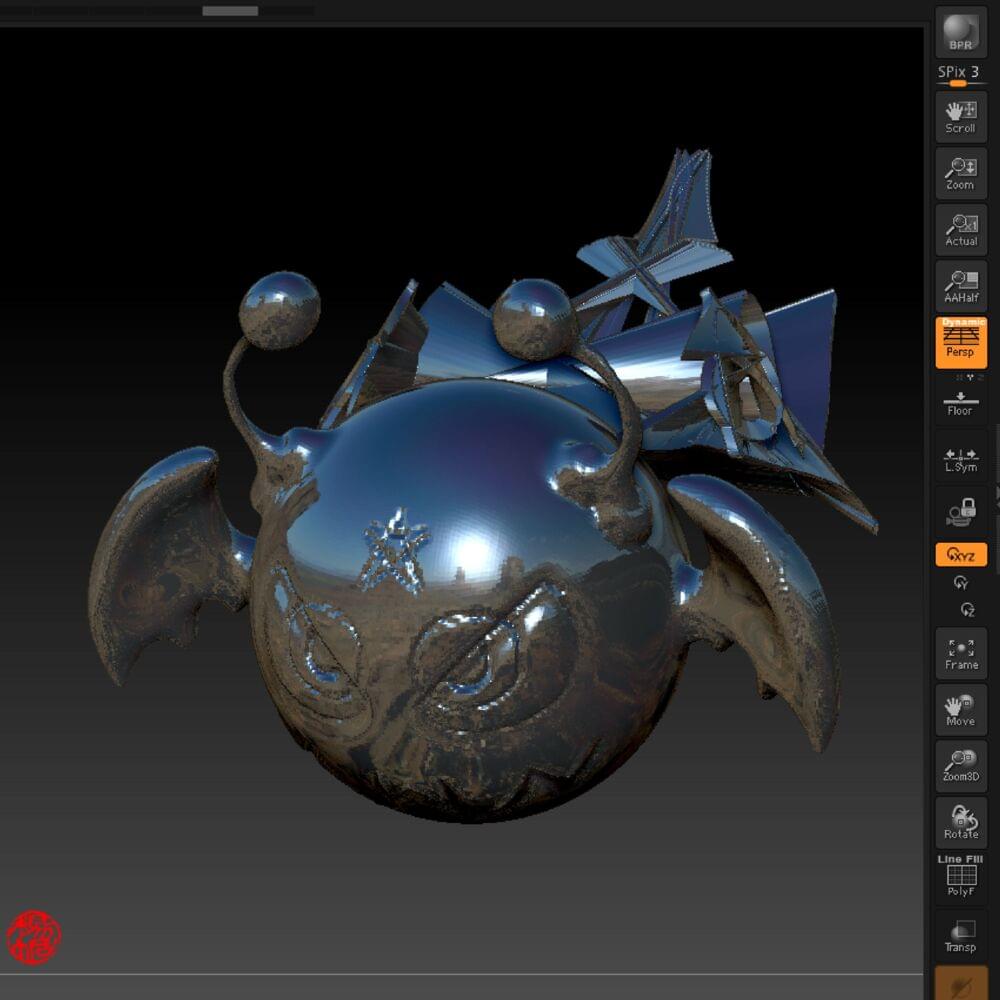Set canvas to Actual size
The image size is (1000, 1000).
coord(960,230)
